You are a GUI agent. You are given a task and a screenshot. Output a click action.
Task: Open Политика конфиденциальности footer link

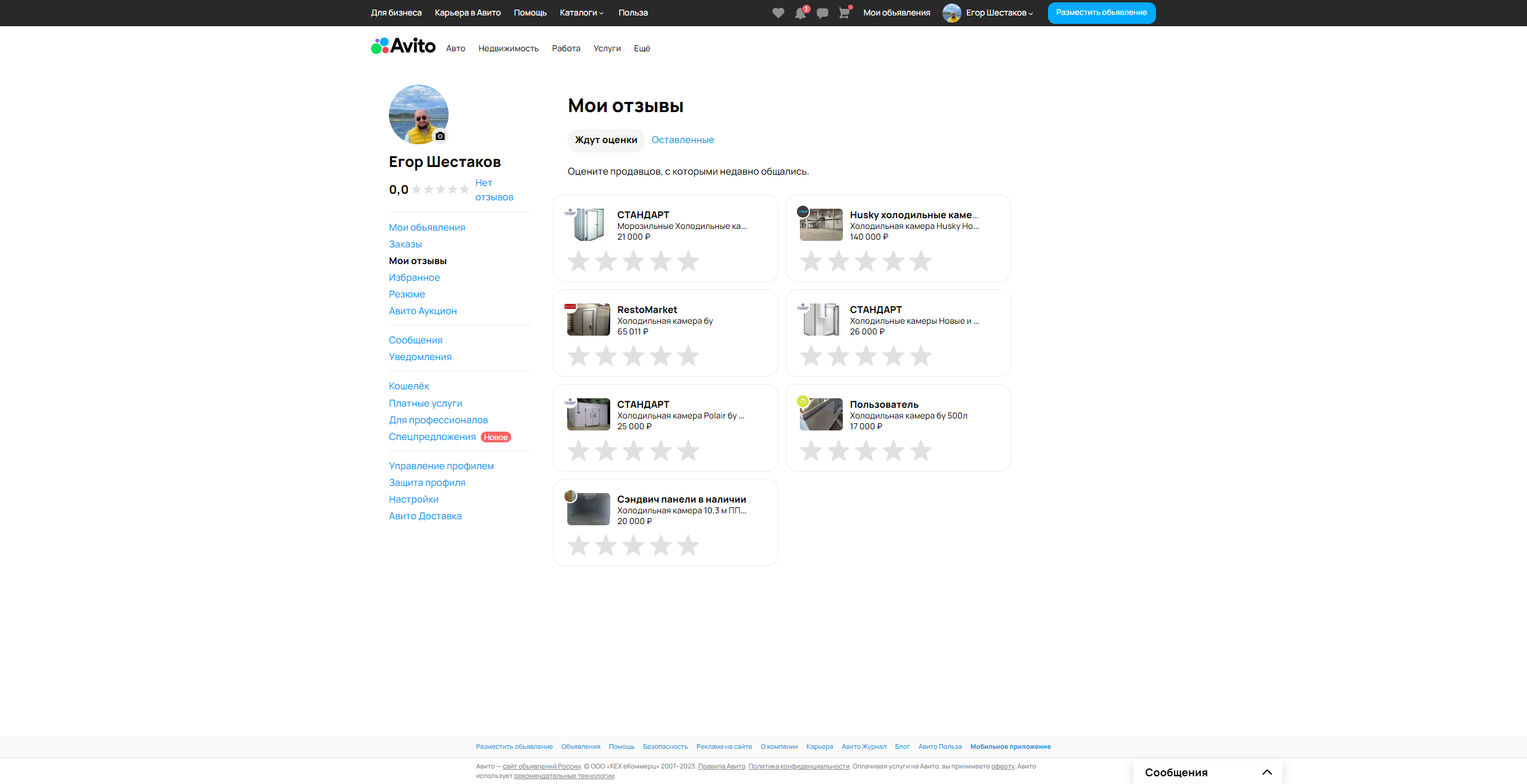[x=799, y=766]
